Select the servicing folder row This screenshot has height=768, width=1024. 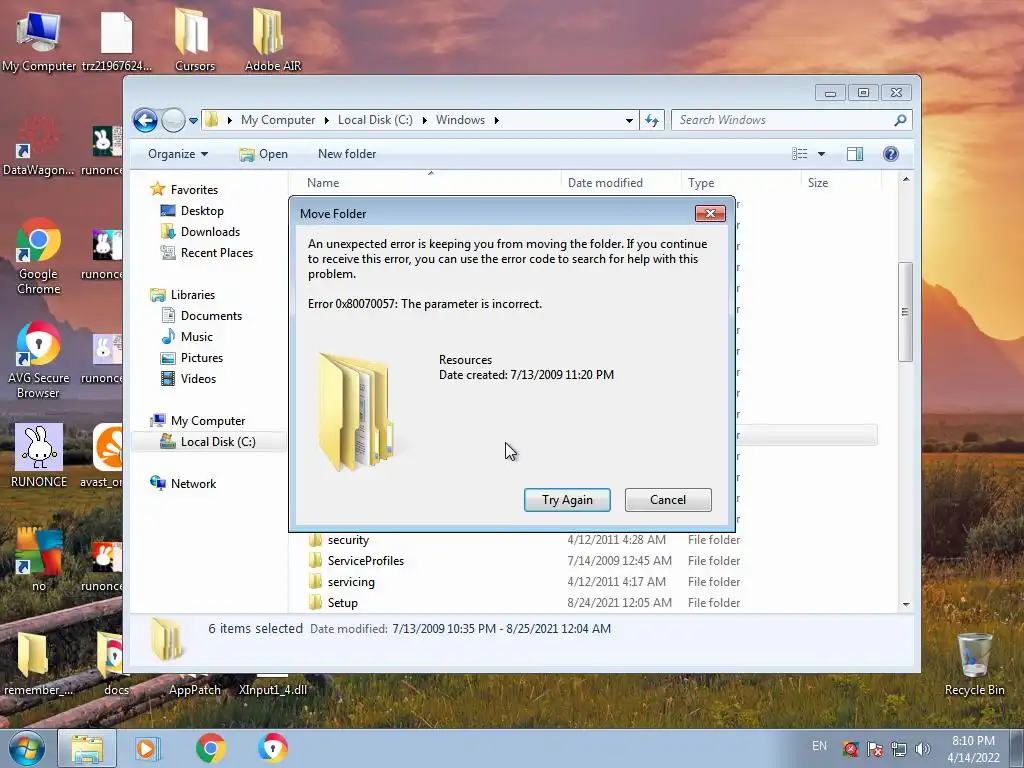click(592, 582)
